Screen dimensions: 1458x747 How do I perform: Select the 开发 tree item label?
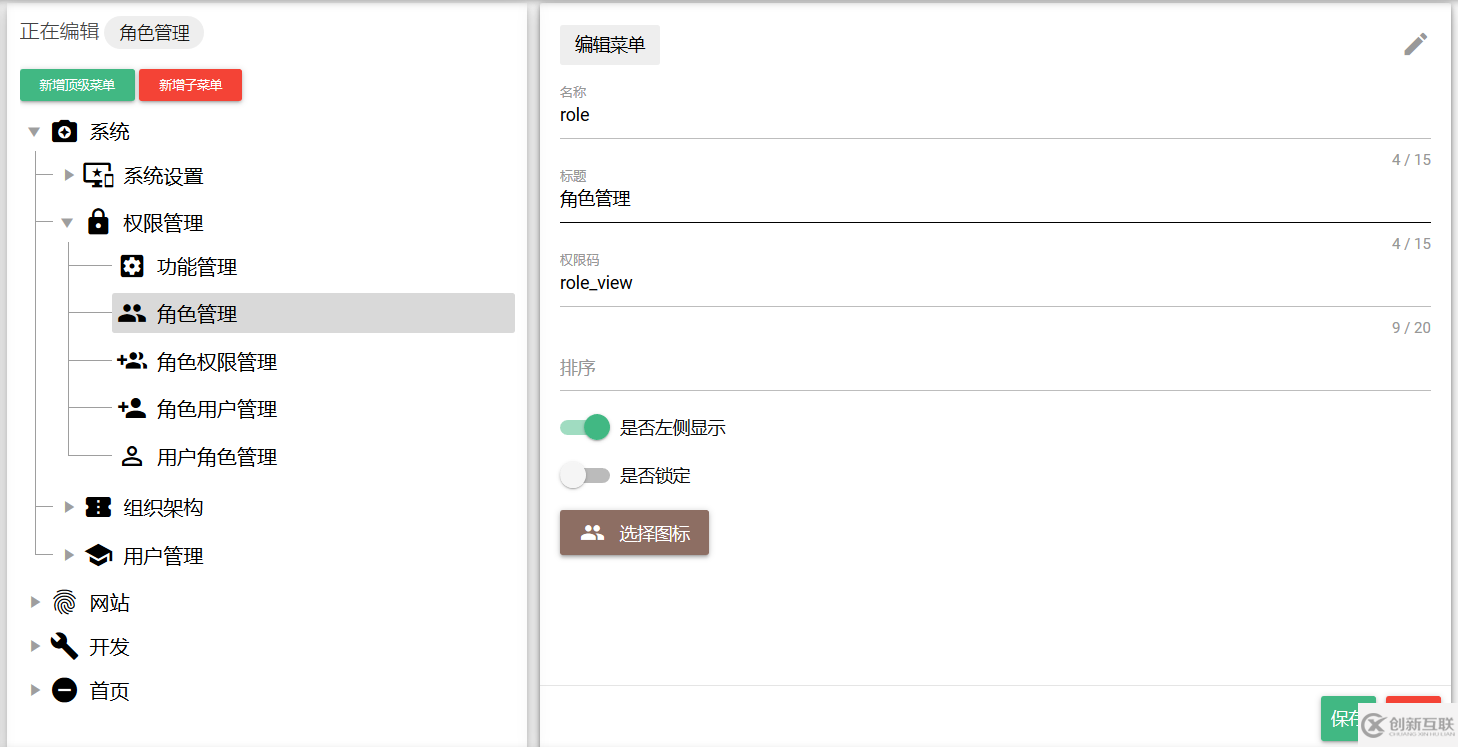coord(109,646)
